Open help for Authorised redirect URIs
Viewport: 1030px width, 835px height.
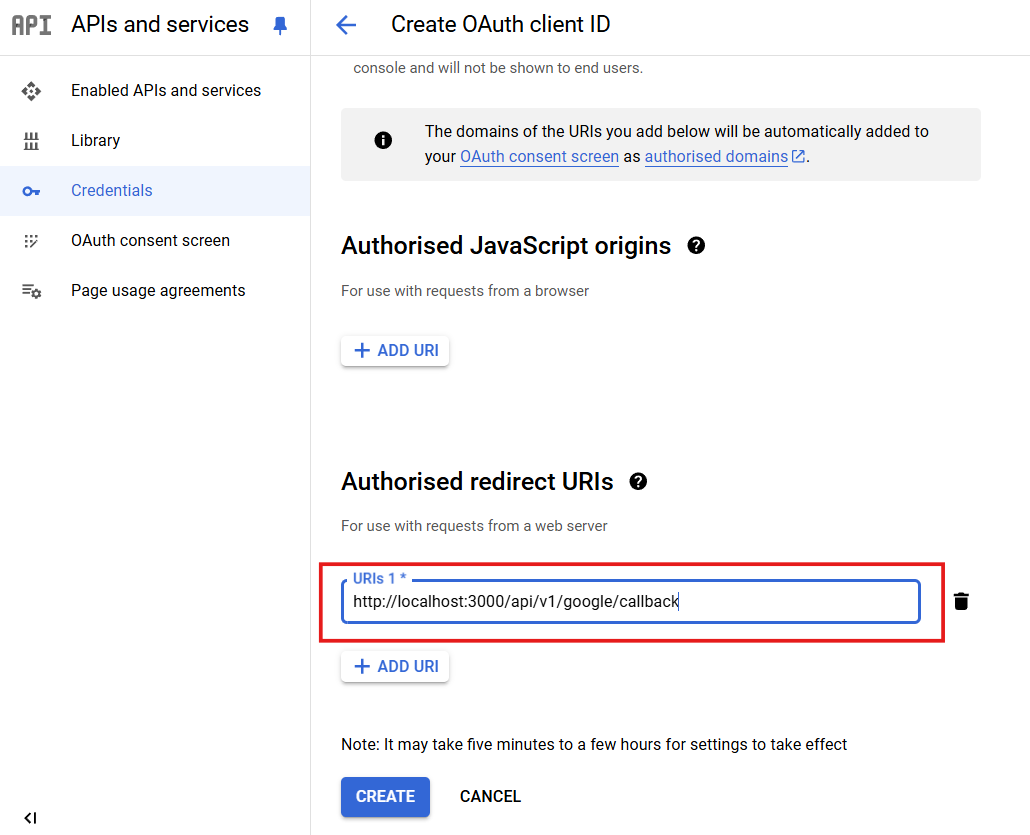[638, 481]
